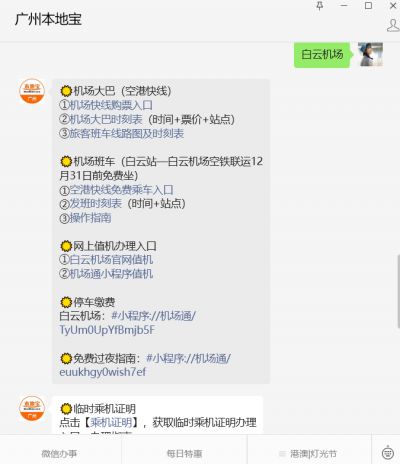The image size is (400, 464).
Task: Maximize the chat window
Action: click(368, 6)
